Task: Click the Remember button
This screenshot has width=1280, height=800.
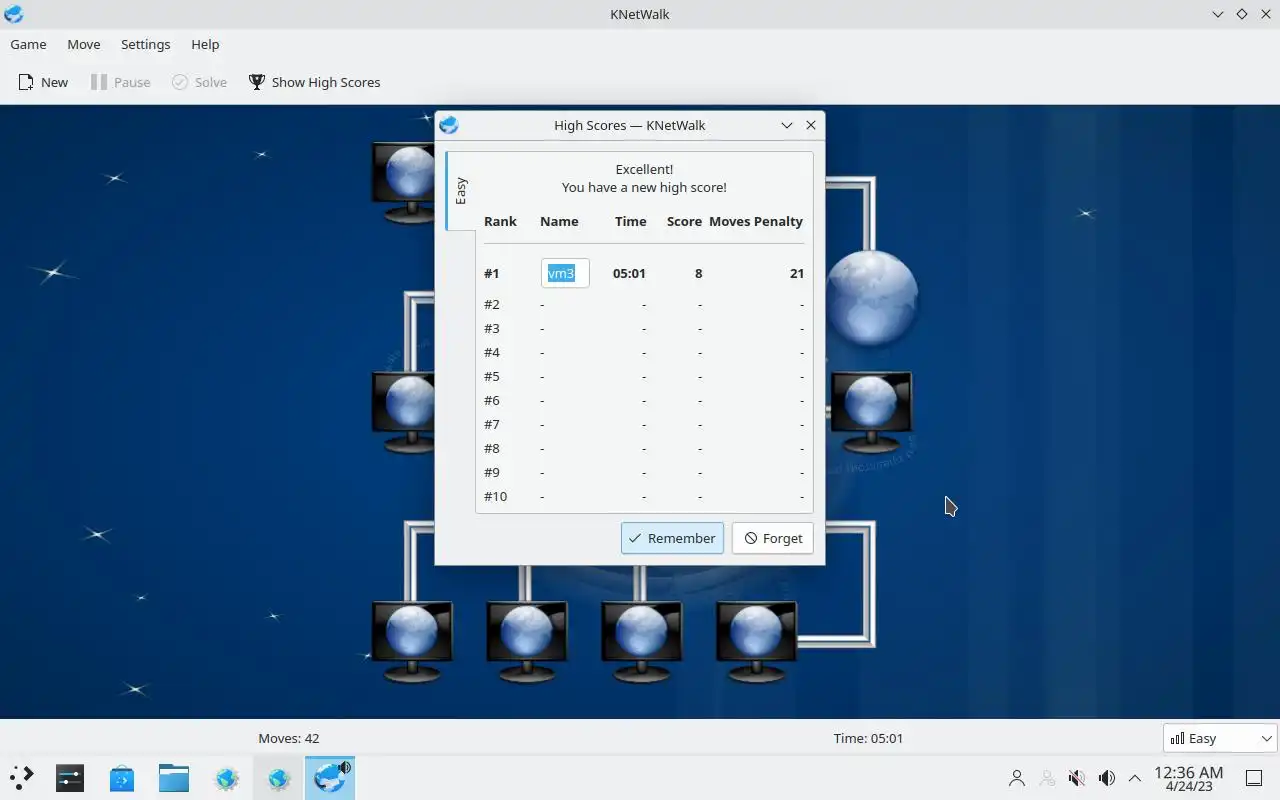Action: pyautogui.click(x=672, y=538)
